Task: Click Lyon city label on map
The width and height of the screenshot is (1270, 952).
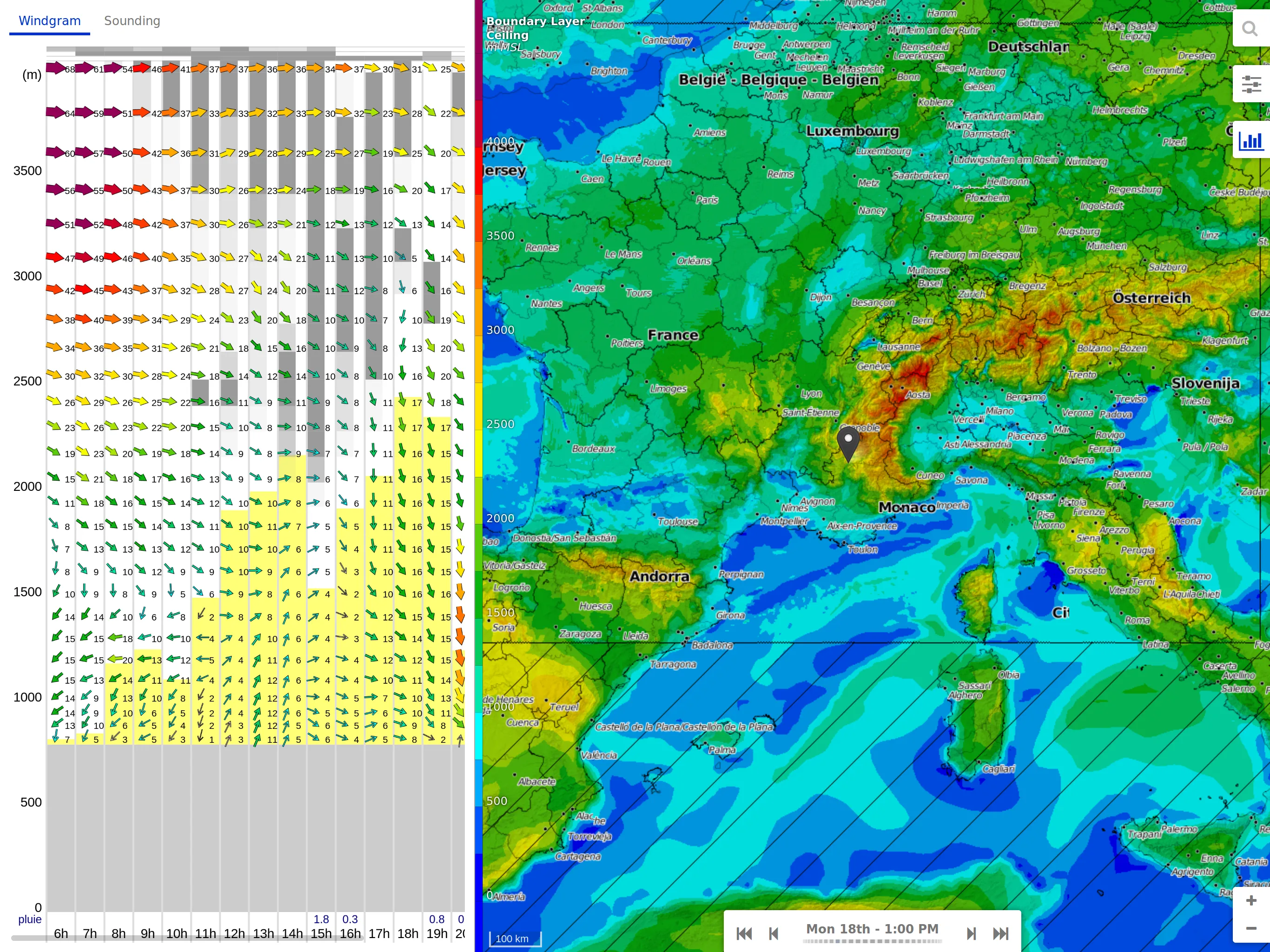Action: click(811, 394)
